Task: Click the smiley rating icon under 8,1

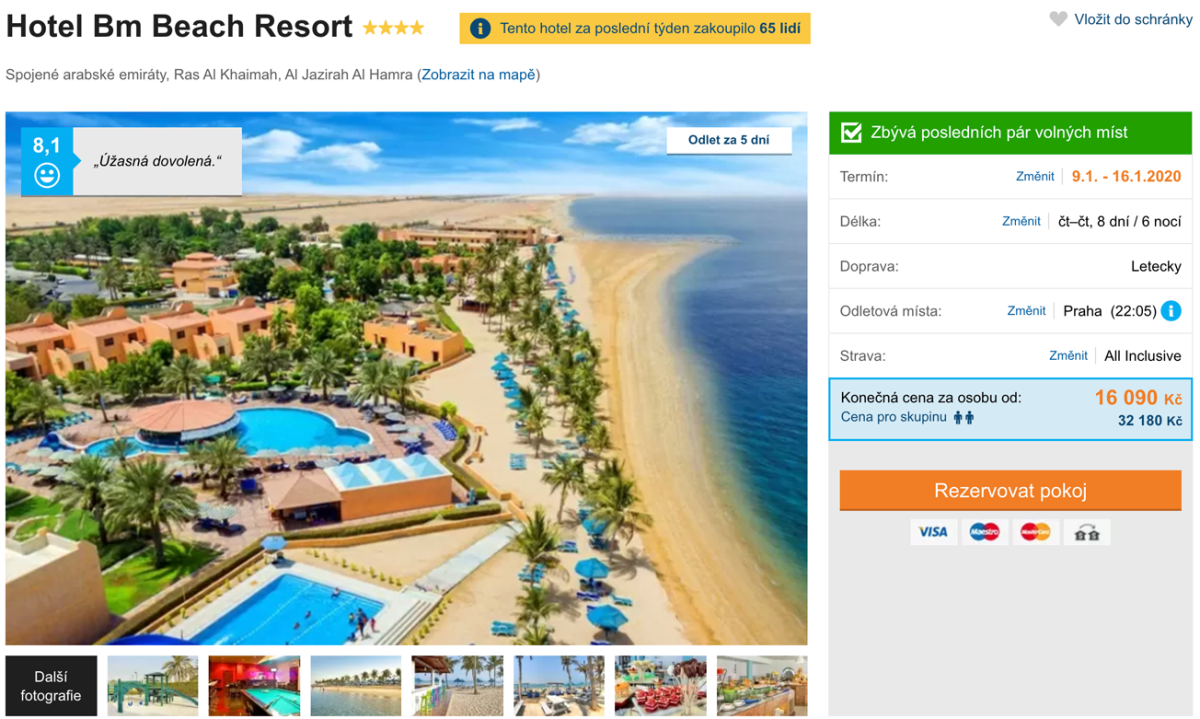Action: (46, 175)
